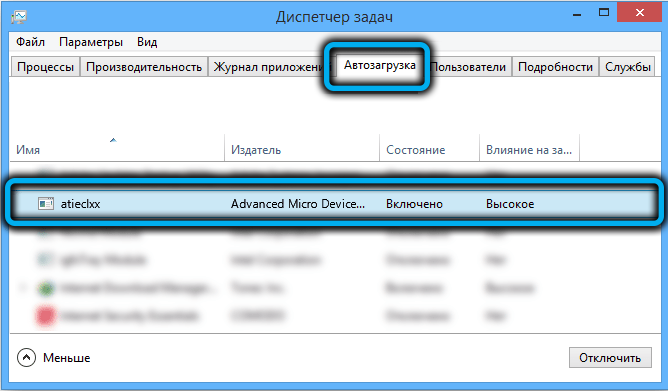Screen dimensions: 668x391
Task: Click the Включено status cell
Action: [x=414, y=204]
